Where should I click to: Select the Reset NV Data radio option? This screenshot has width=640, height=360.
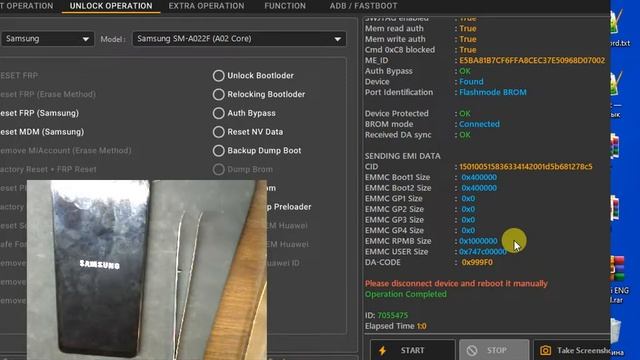click(x=218, y=132)
